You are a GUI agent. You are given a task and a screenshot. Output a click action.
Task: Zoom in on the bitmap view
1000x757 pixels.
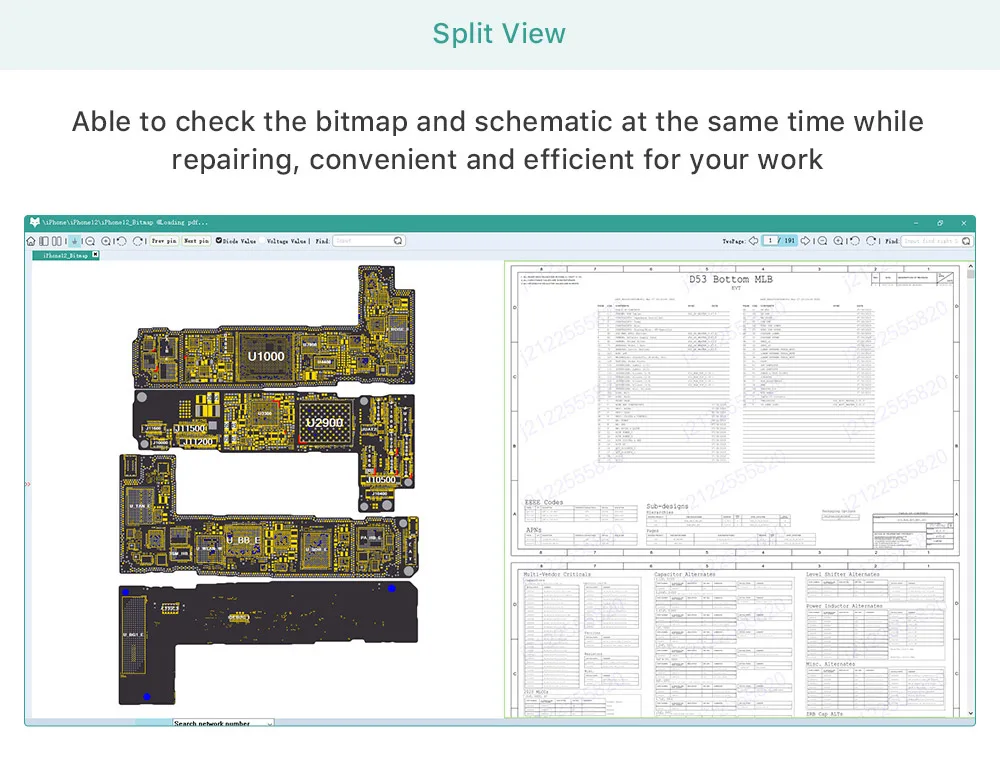(106, 241)
